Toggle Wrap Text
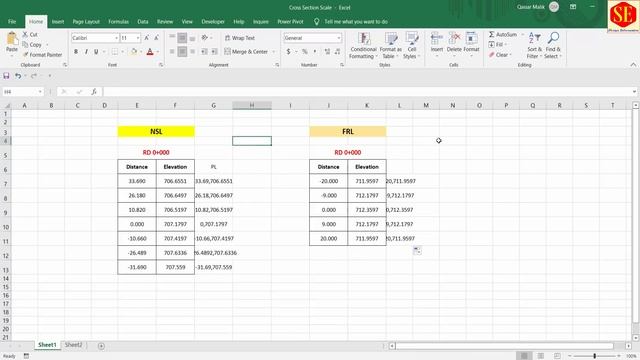640x360 pixels. (240, 38)
